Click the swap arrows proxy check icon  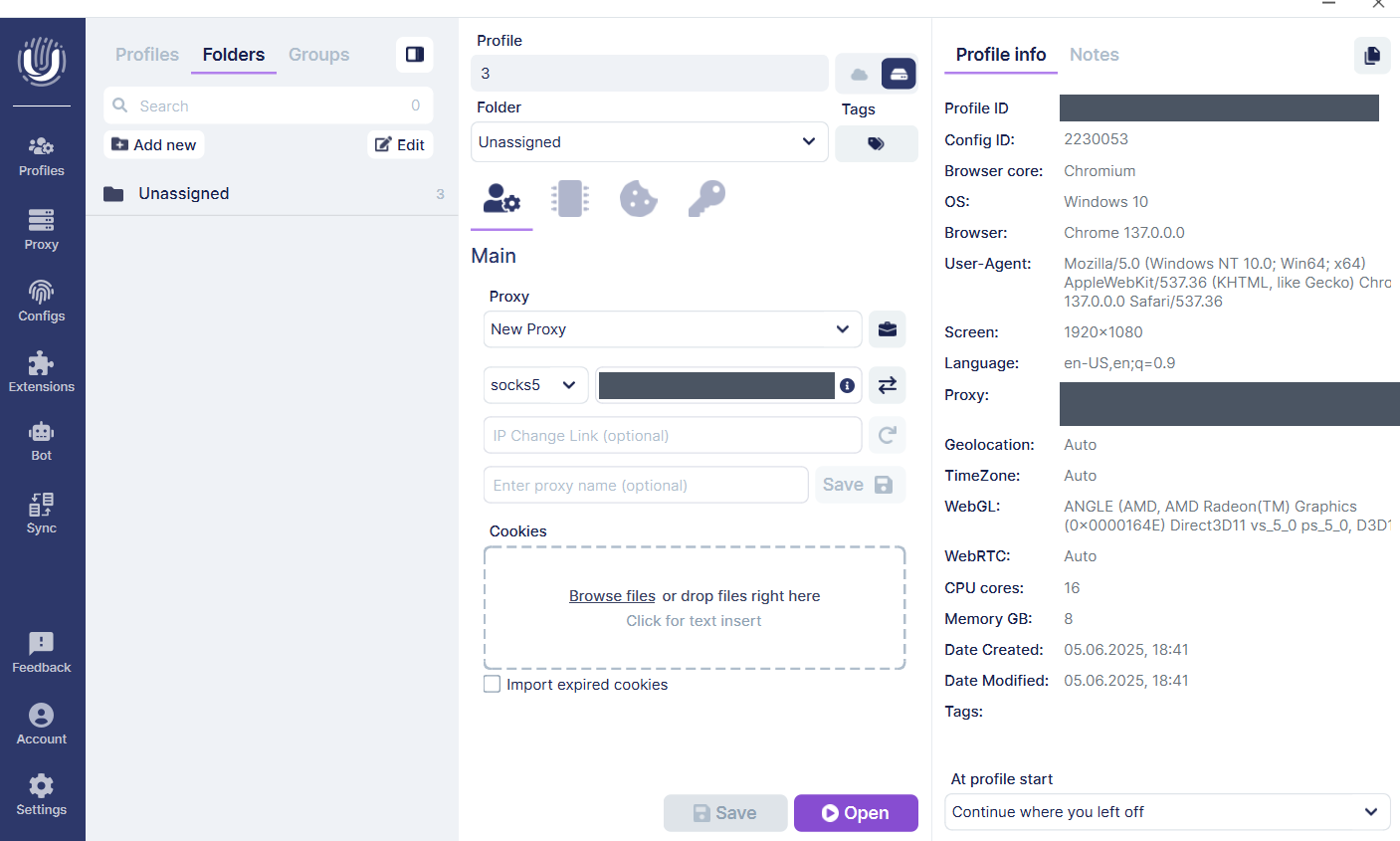[x=888, y=385]
